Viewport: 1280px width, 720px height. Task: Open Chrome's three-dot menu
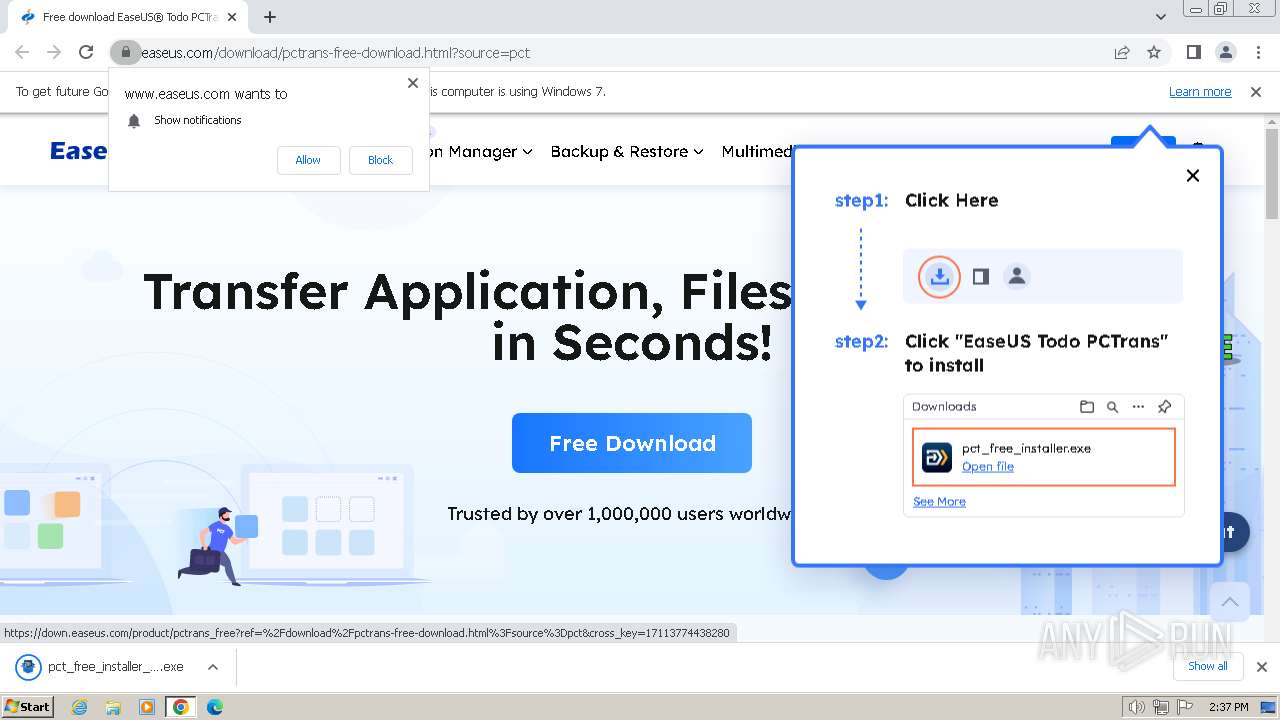tap(1258, 52)
